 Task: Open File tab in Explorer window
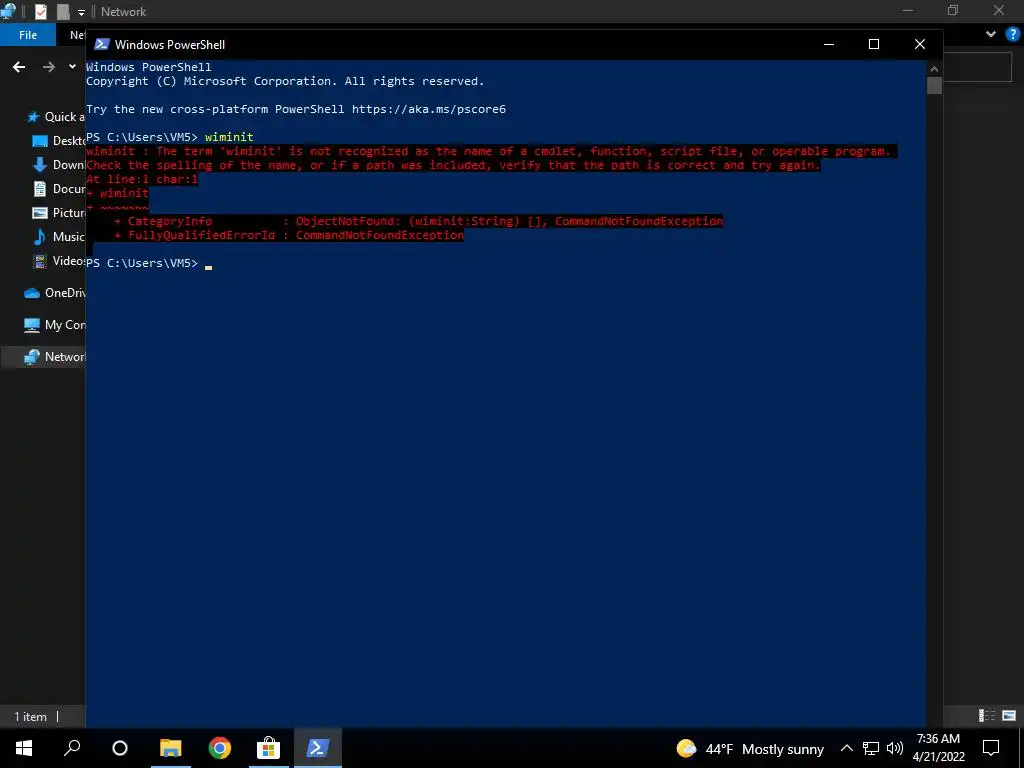pos(28,35)
